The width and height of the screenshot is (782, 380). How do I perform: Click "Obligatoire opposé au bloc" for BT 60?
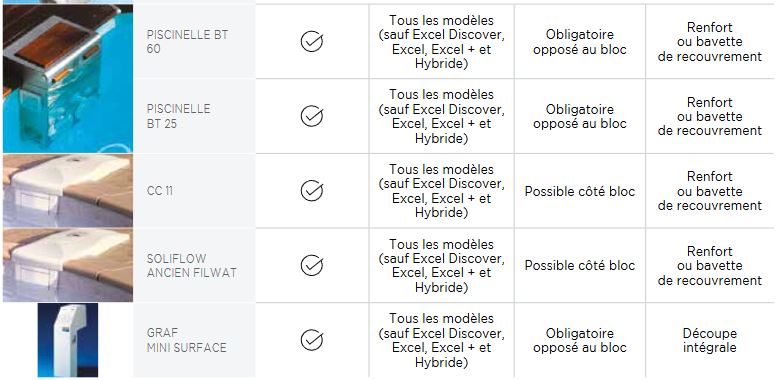tap(580, 42)
